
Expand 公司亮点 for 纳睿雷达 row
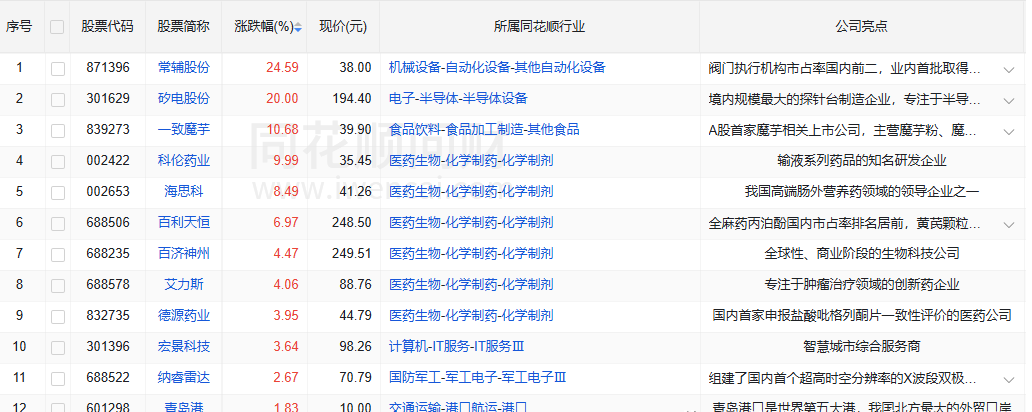click(1009, 379)
